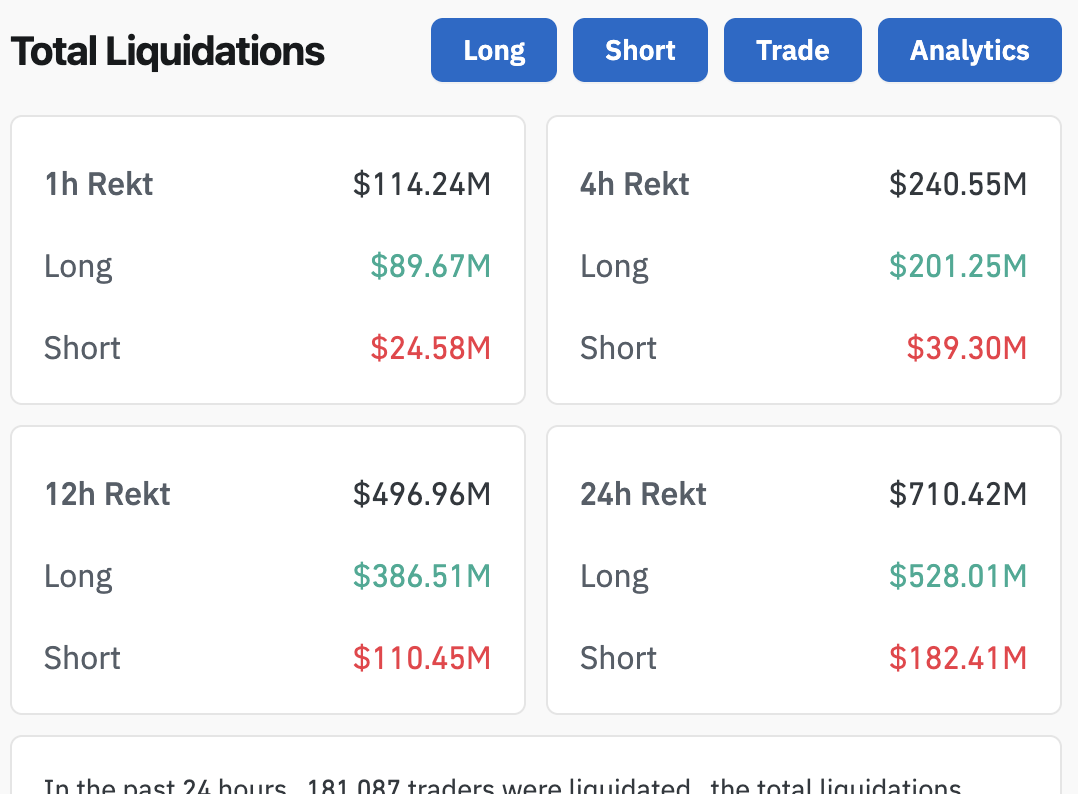Select the 24h Rekt card title
The width and height of the screenshot is (1078, 794).
click(644, 494)
